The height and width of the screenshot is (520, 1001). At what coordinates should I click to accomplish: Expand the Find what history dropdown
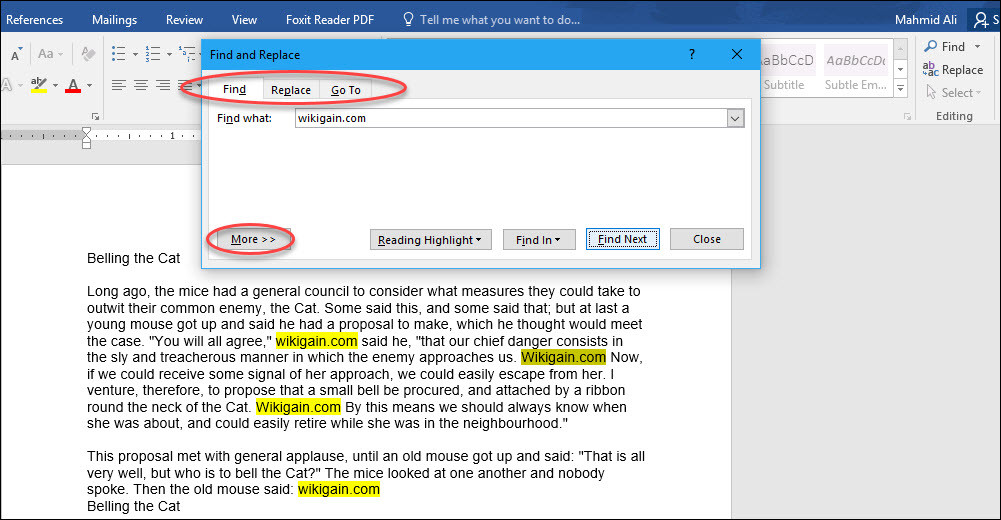735,118
